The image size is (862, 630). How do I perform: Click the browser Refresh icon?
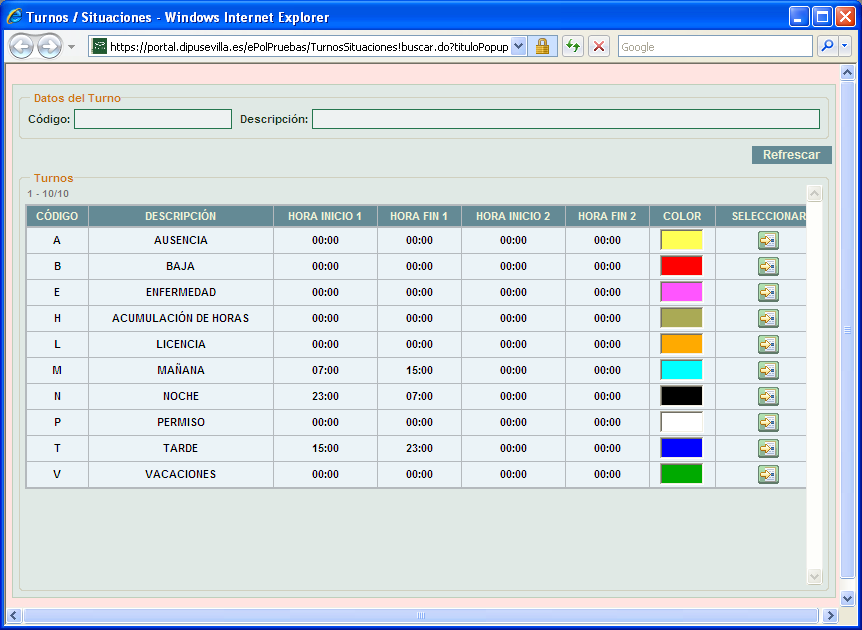tap(573, 47)
